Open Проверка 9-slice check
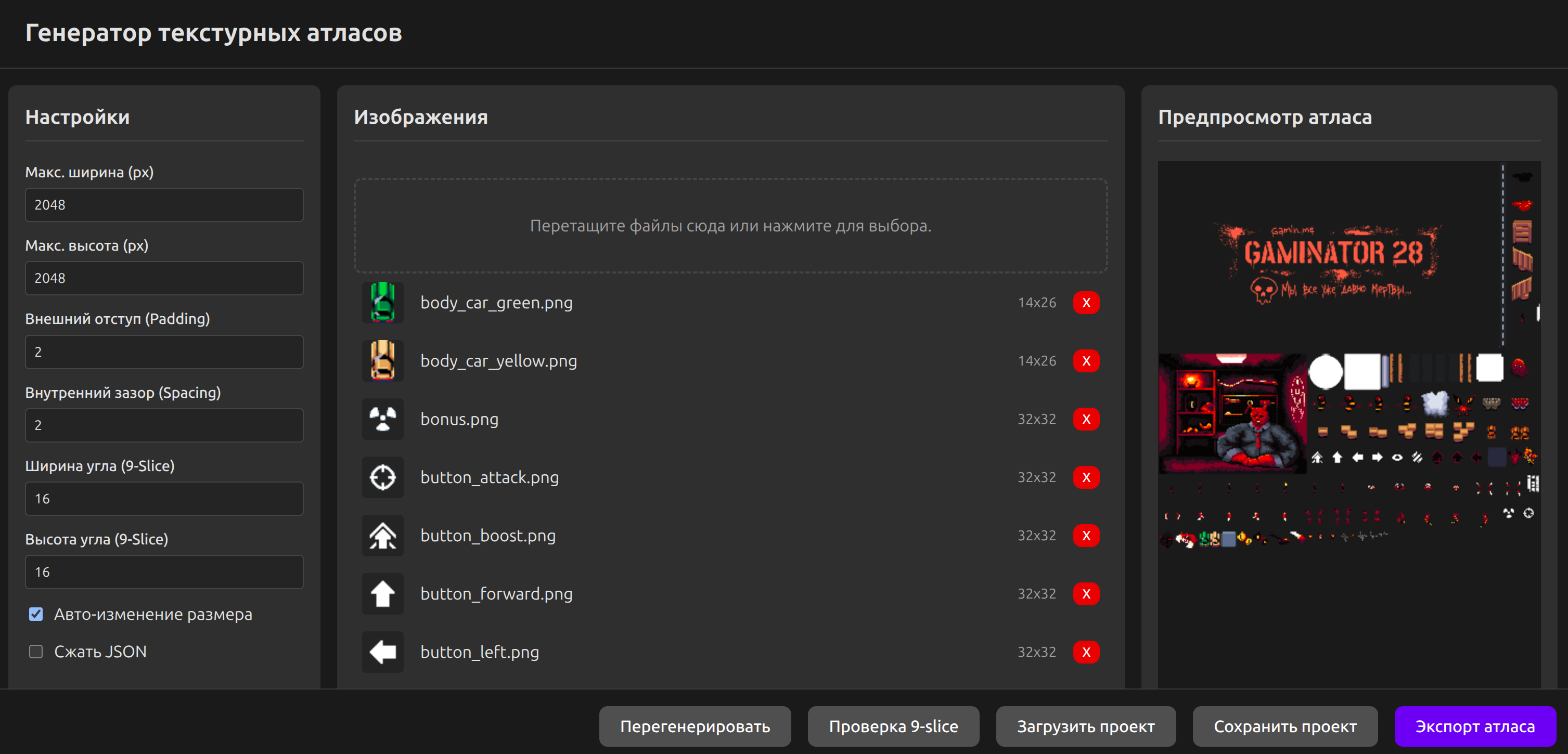The height and width of the screenshot is (754, 1568). [893, 726]
